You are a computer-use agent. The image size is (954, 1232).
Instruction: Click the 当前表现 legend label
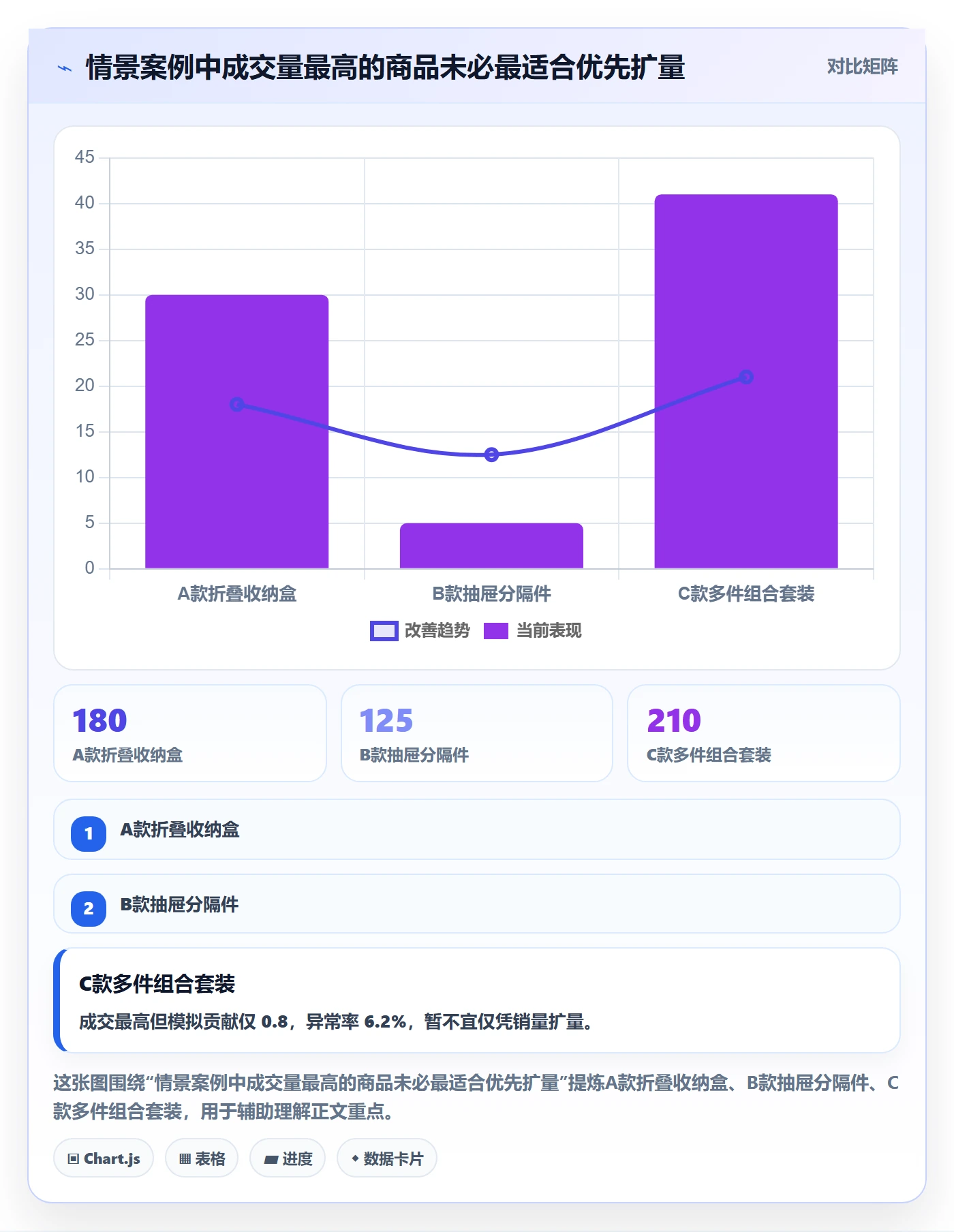[x=549, y=631]
